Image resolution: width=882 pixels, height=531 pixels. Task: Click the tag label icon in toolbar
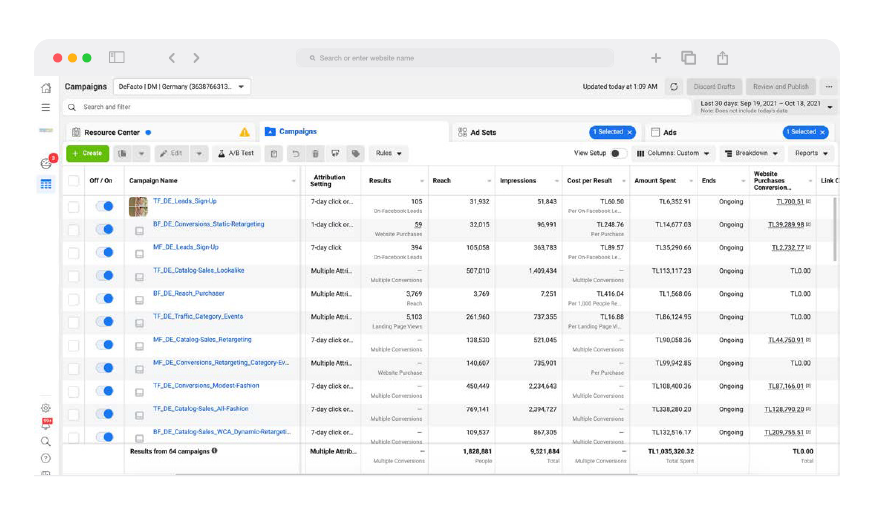[x=356, y=153]
